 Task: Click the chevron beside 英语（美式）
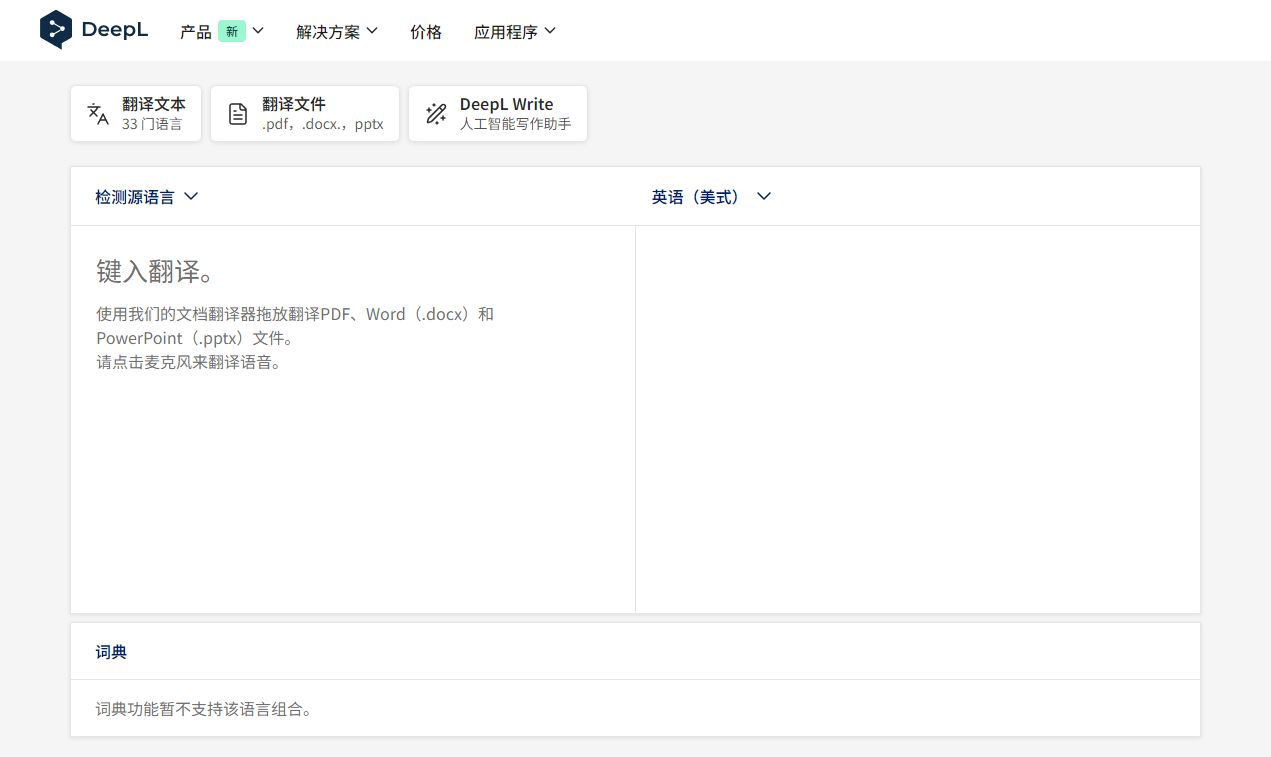point(764,197)
